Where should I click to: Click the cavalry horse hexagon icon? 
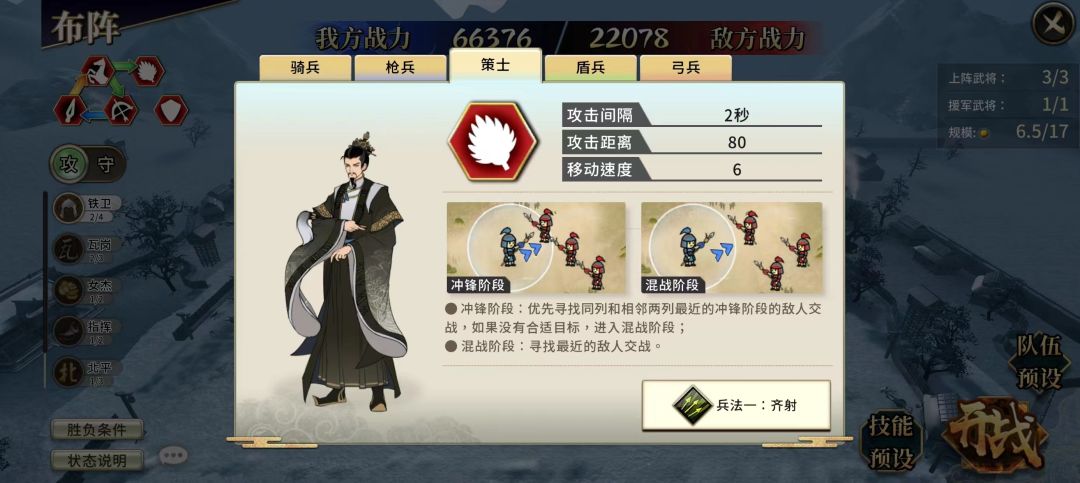tap(99, 70)
